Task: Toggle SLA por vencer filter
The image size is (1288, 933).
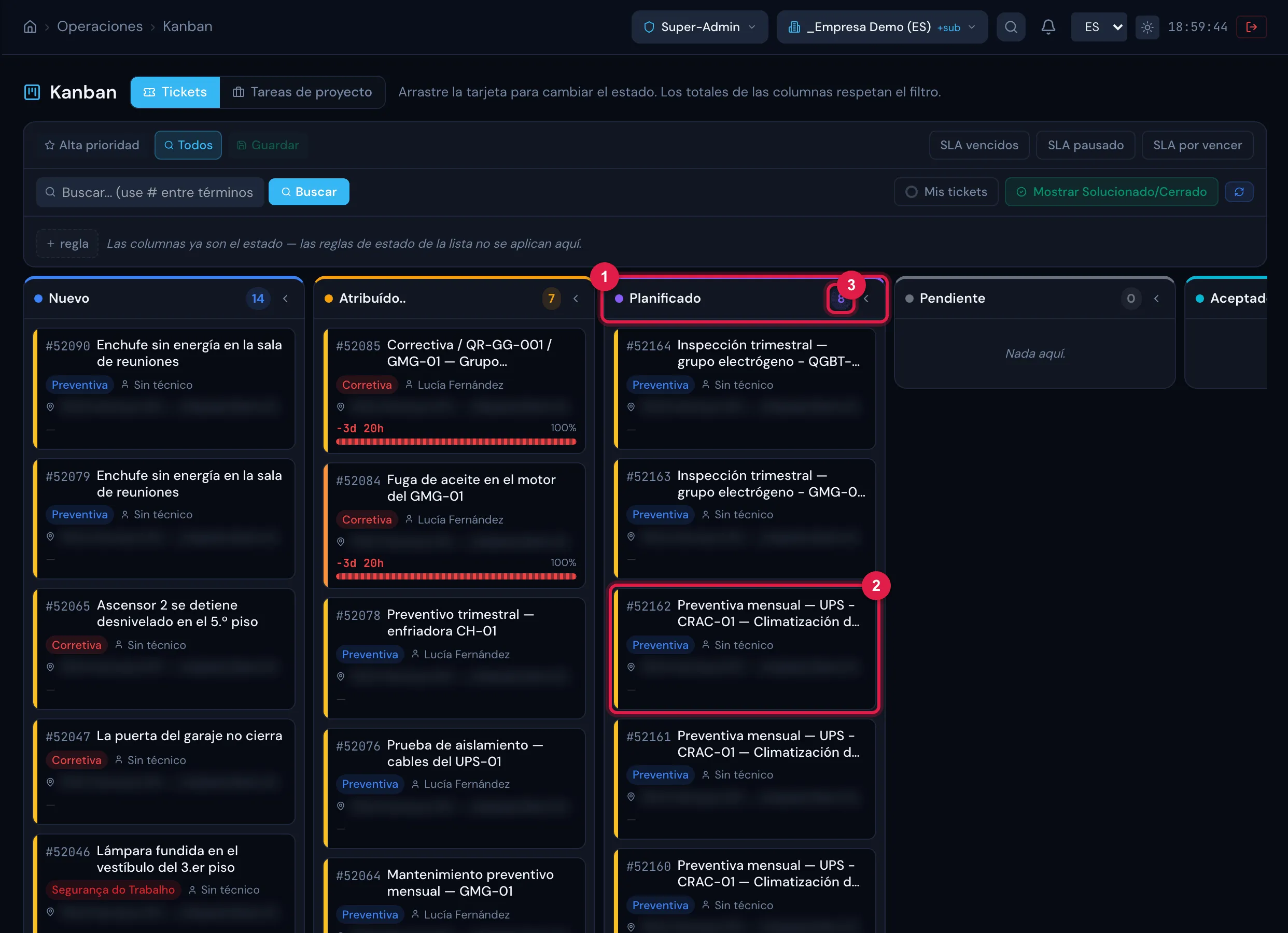Action: pyautogui.click(x=1197, y=145)
